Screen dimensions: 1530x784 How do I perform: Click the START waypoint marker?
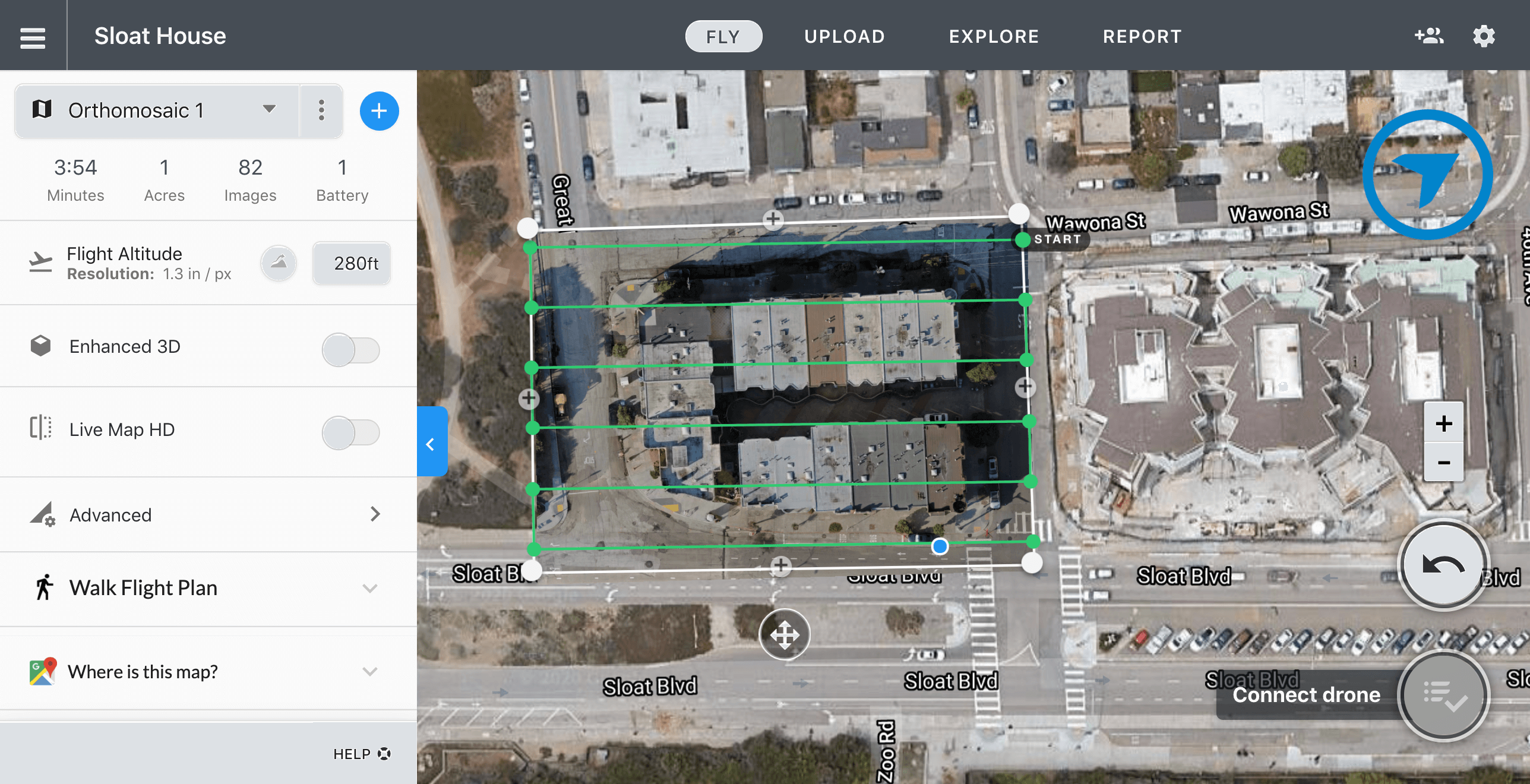pyautogui.click(x=1022, y=240)
